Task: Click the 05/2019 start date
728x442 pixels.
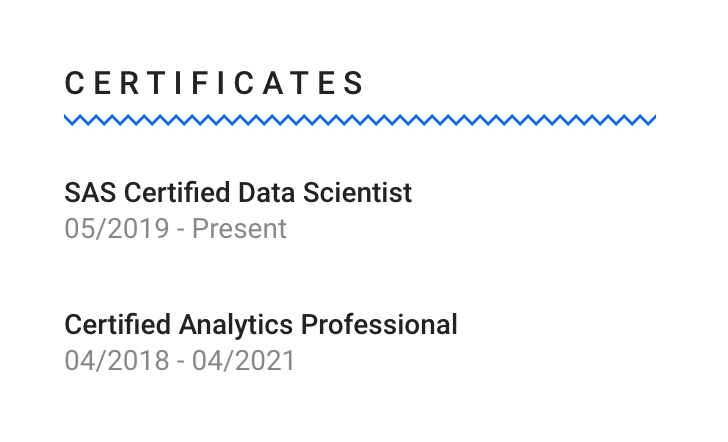Action: [x=117, y=228]
